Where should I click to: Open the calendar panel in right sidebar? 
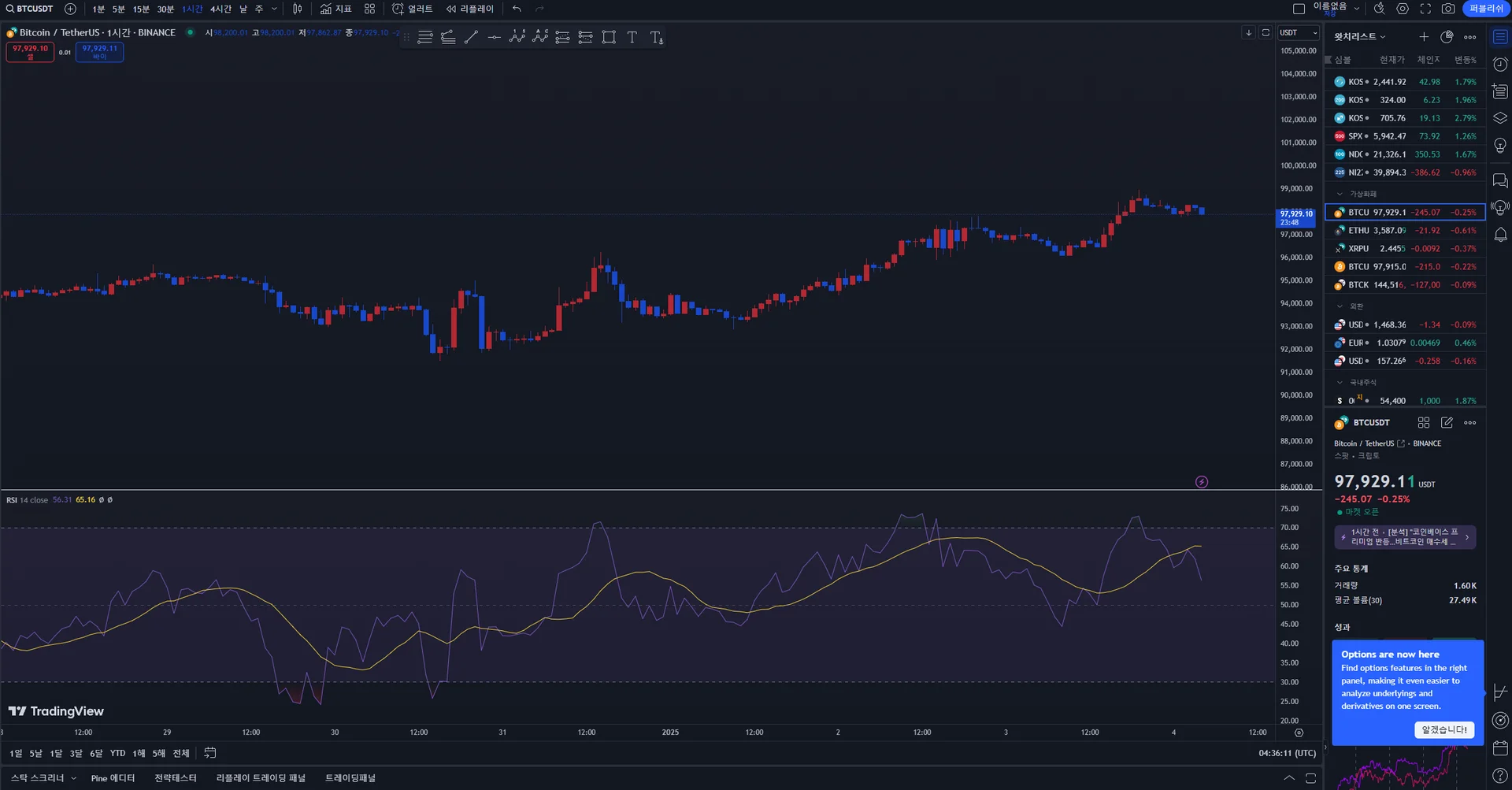click(x=1500, y=747)
